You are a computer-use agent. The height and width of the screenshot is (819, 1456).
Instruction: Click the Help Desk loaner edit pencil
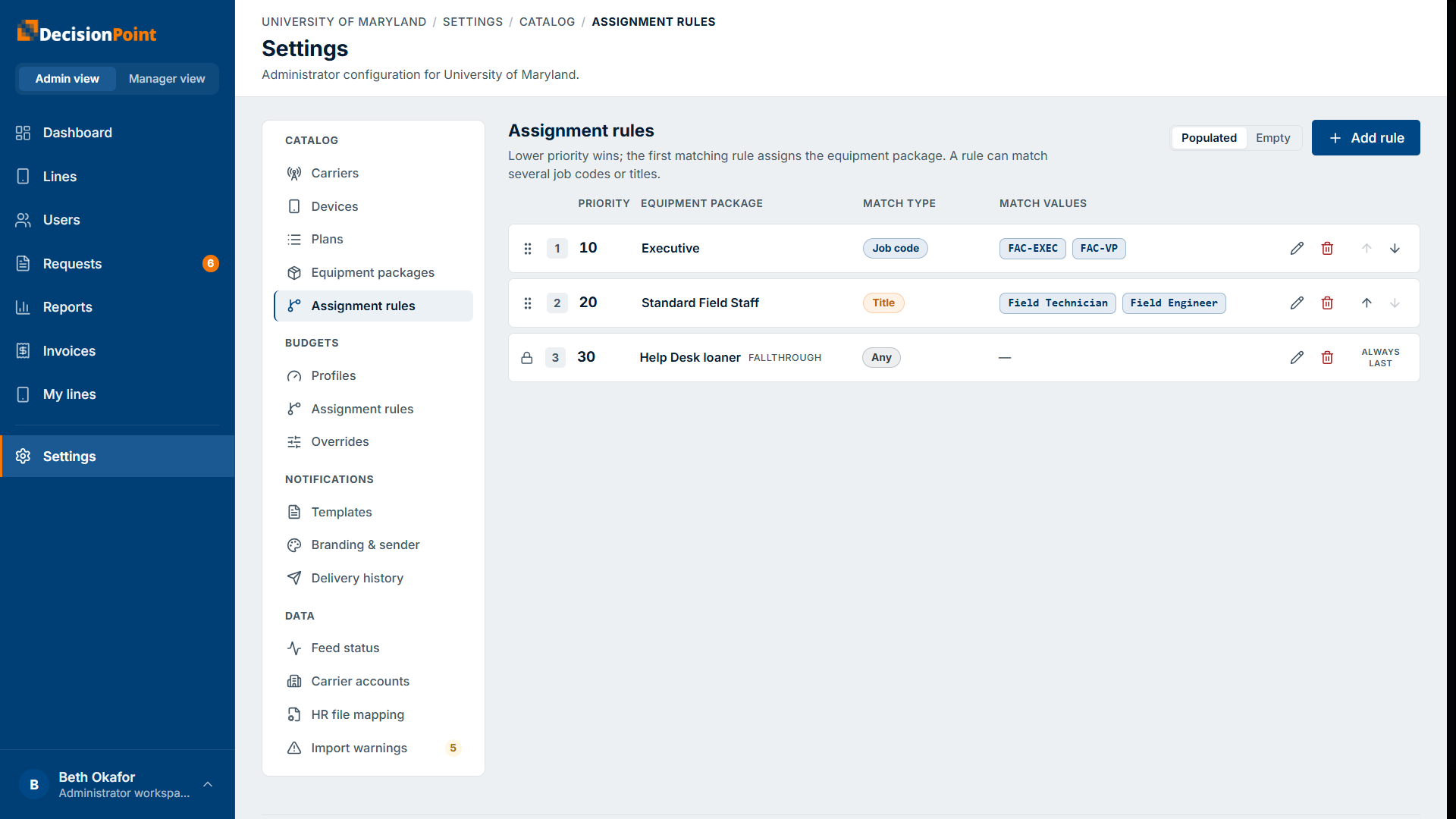1297,358
